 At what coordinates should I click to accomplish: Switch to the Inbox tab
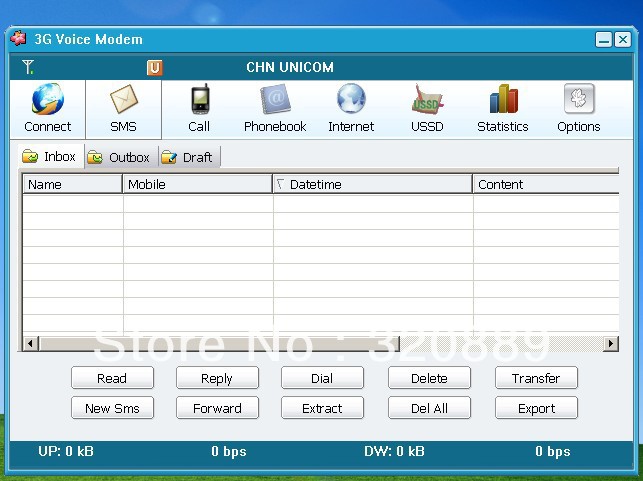(x=50, y=156)
